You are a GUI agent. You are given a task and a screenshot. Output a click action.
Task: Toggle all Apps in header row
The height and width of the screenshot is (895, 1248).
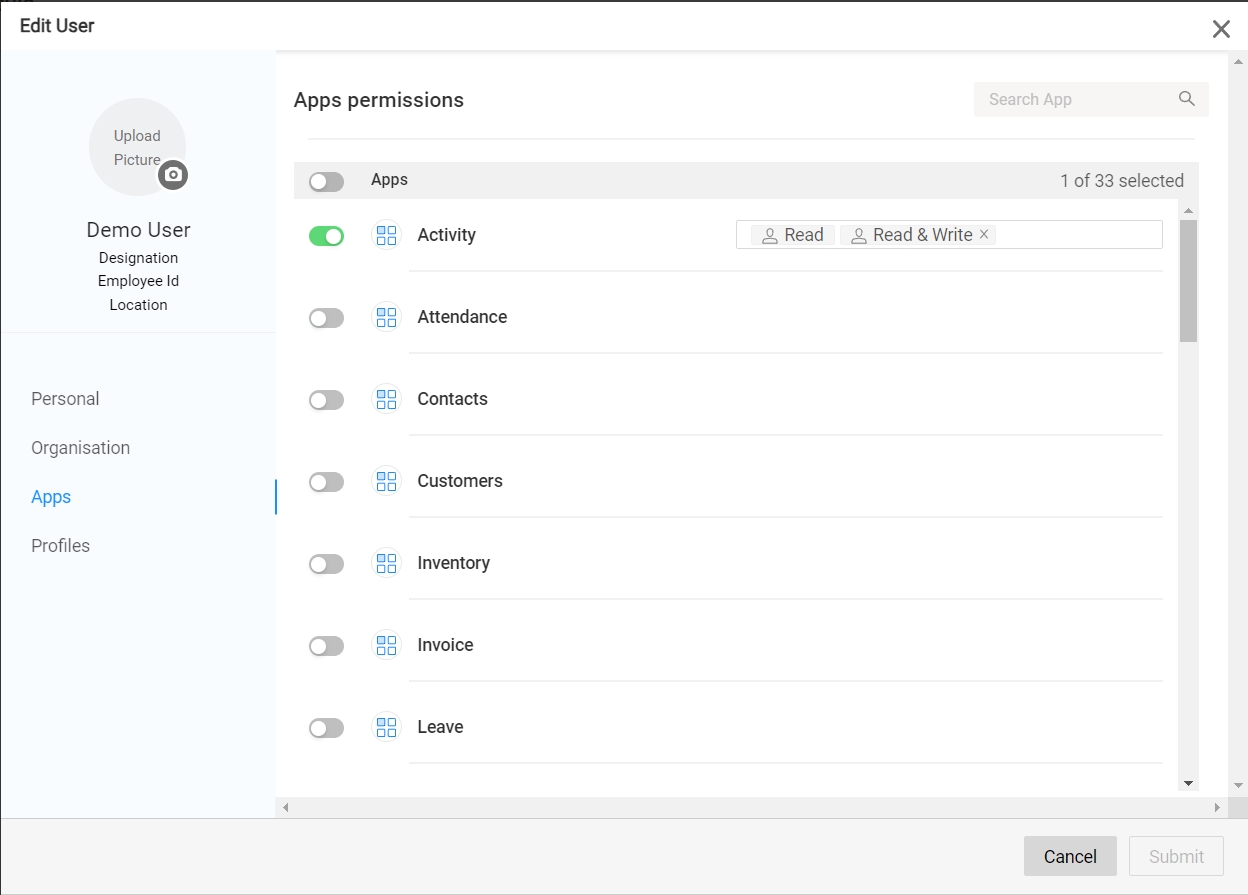coord(326,181)
